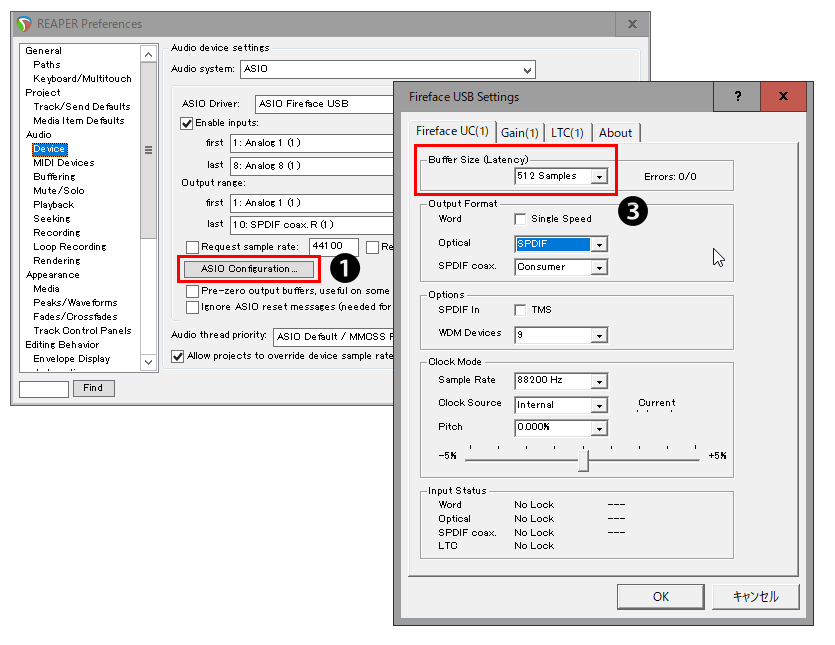Click the Pitch slider handle
Screen dimensions: 835x645
[x=583, y=459]
